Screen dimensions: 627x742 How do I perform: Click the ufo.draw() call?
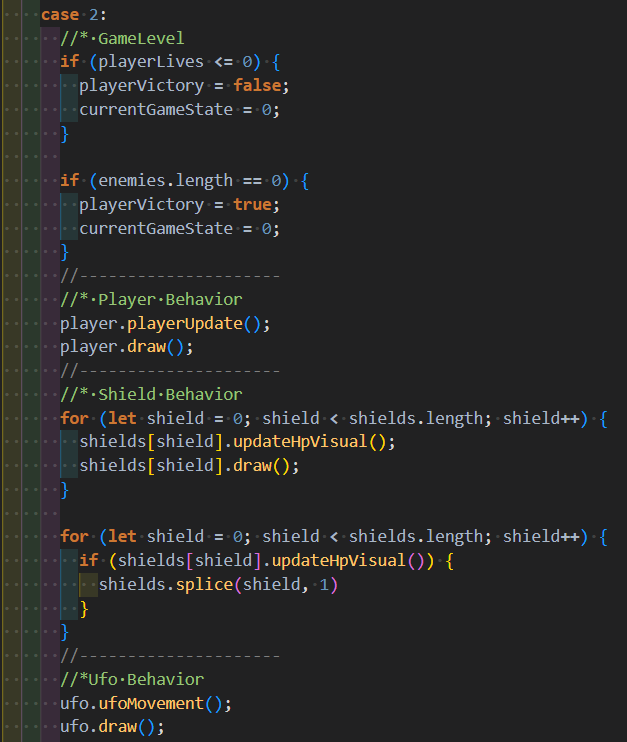tap(111, 727)
